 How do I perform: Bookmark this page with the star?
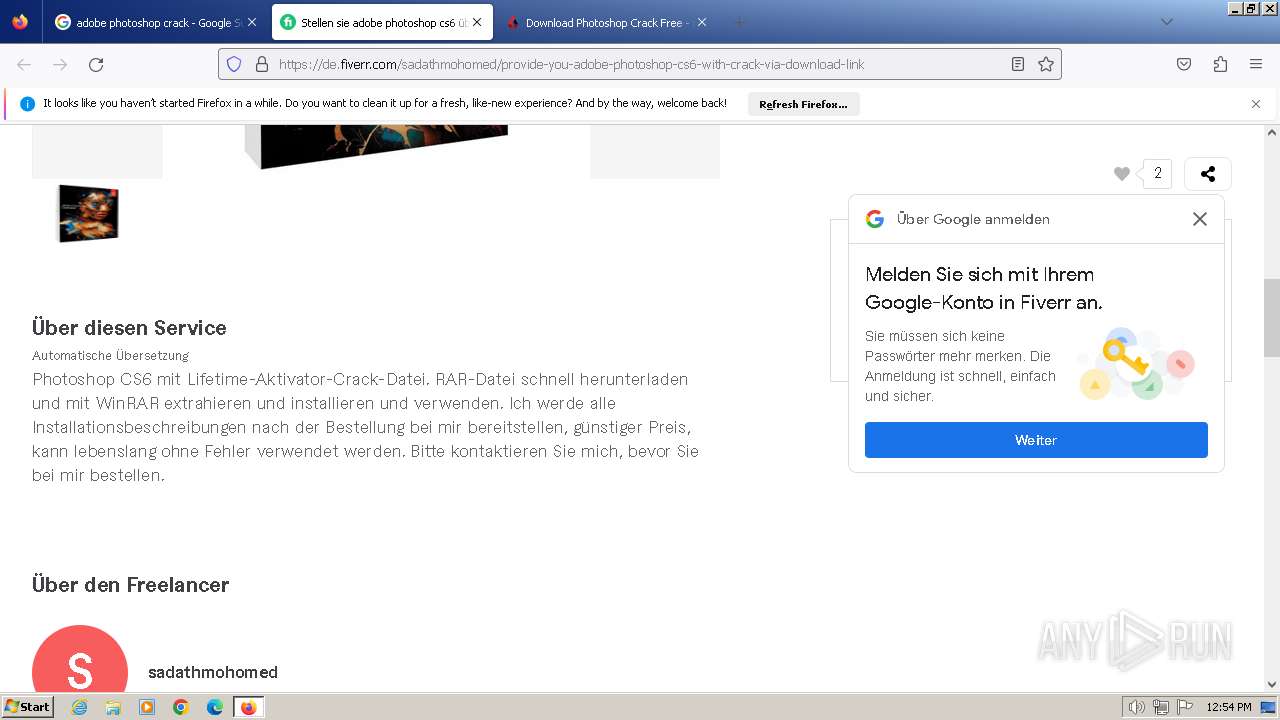point(1046,64)
